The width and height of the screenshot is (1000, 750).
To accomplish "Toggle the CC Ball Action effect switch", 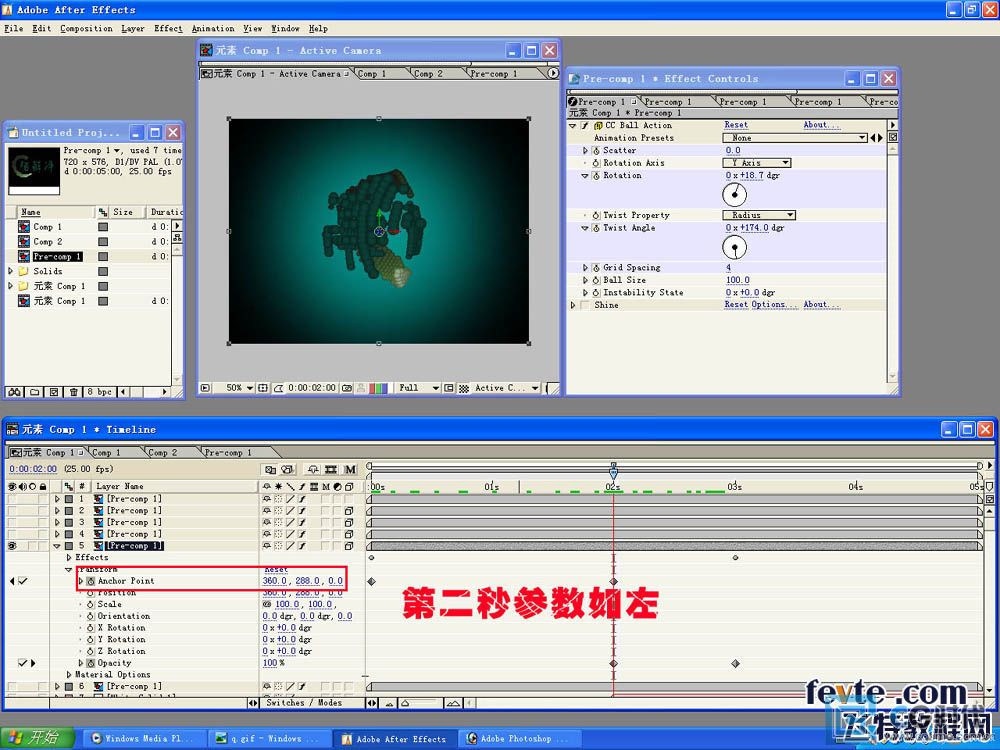I will [584, 126].
